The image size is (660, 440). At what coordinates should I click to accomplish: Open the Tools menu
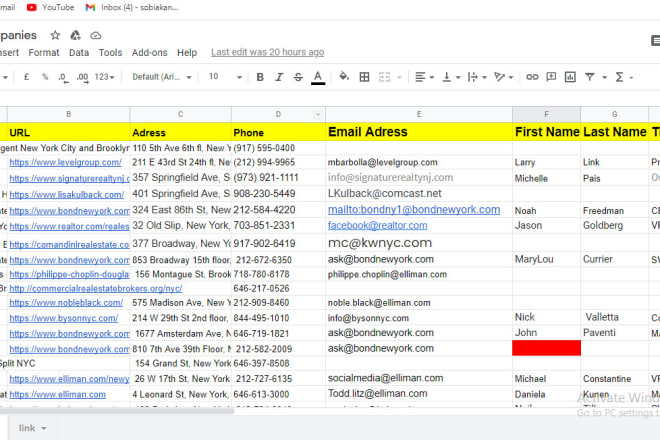point(110,53)
